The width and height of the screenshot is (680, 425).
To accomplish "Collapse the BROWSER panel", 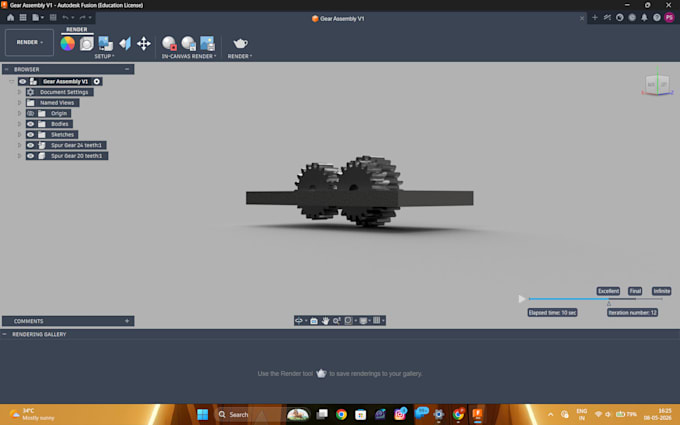I will click(x=127, y=69).
